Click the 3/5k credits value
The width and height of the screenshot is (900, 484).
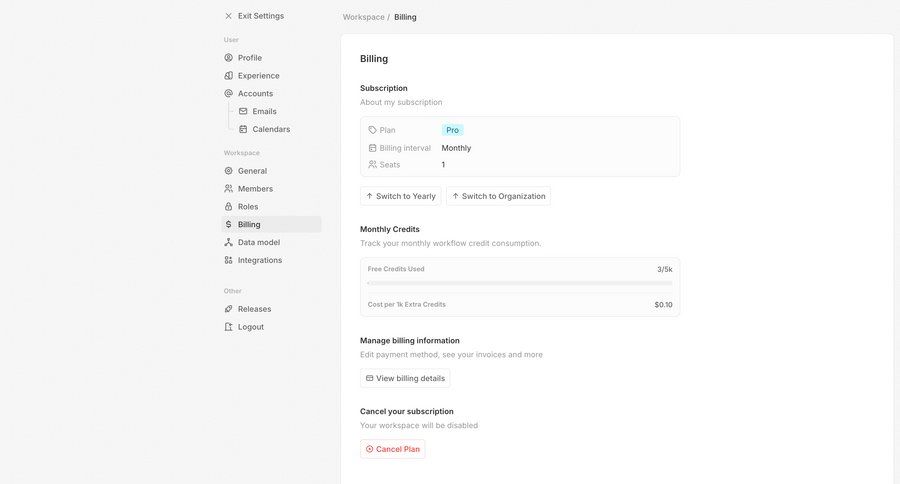coord(665,269)
